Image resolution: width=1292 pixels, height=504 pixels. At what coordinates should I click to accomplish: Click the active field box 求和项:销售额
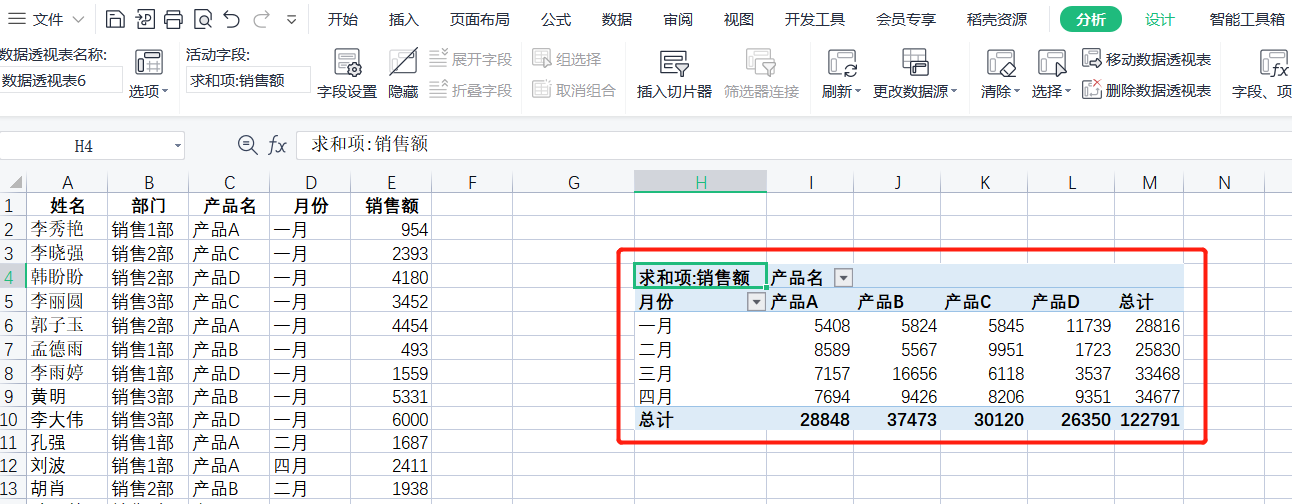pos(248,80)
